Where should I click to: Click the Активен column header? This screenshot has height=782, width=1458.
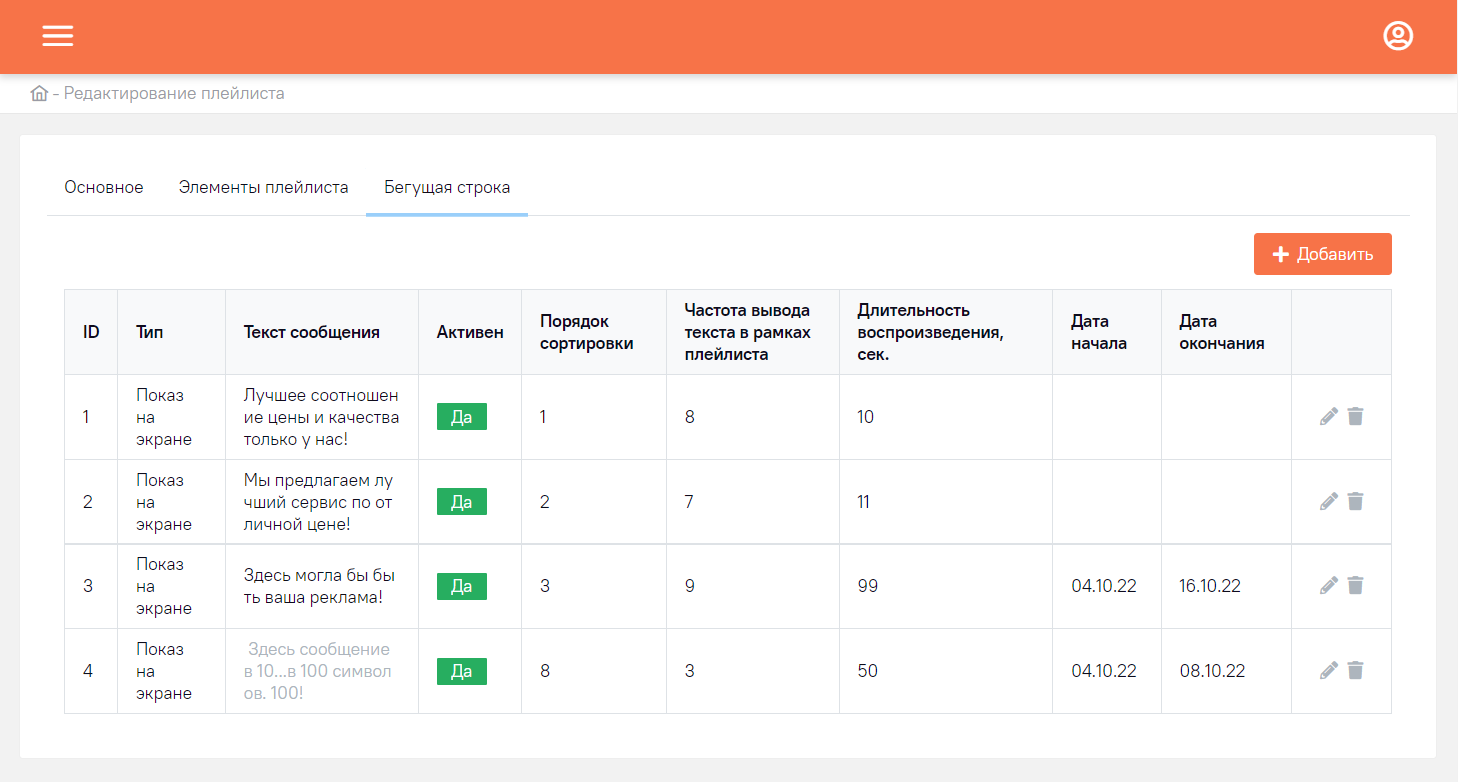pos(470,332)
